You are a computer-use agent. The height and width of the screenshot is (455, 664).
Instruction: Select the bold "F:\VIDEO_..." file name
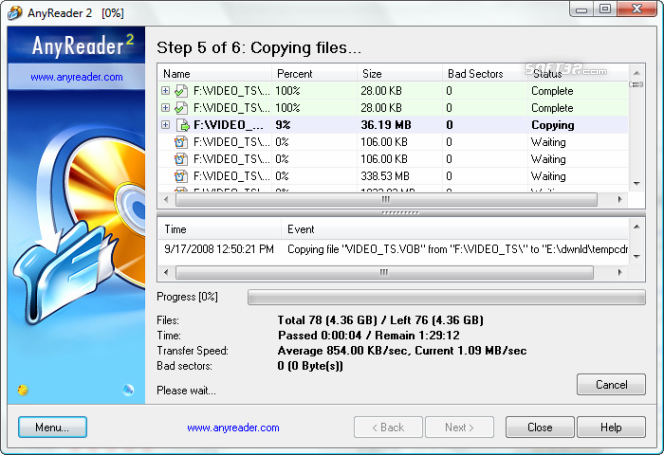[x=228, y=125]
